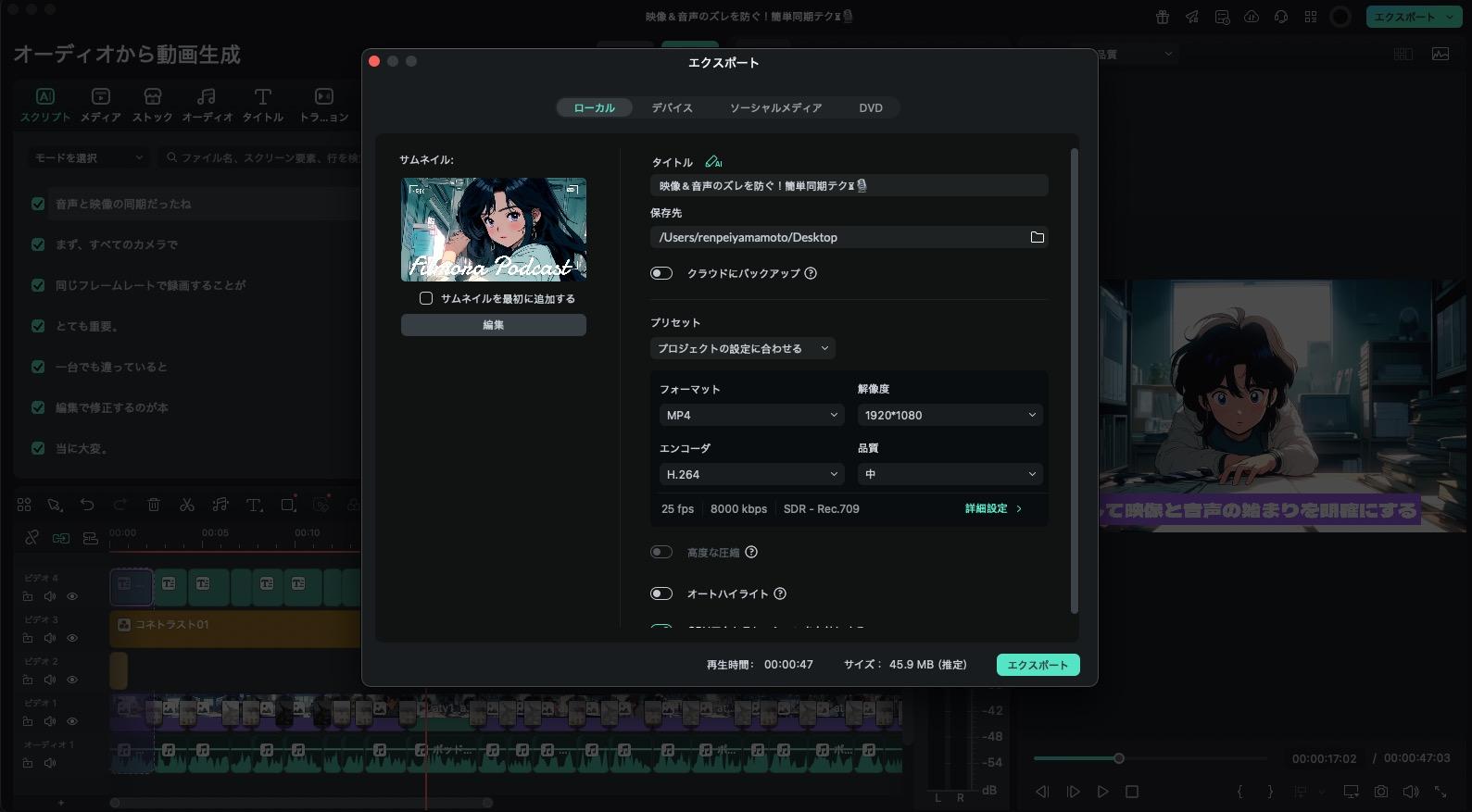Click the script search field
The width and height of the screenshot is (1472, 812).
pyautogui.click(x=259, y=158)
